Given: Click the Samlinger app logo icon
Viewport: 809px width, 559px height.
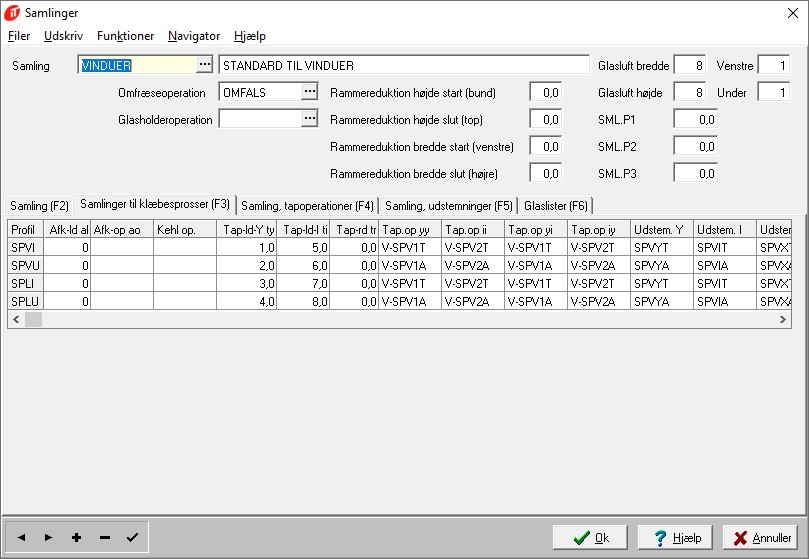Looking at the screenshot, I should 12,13.
